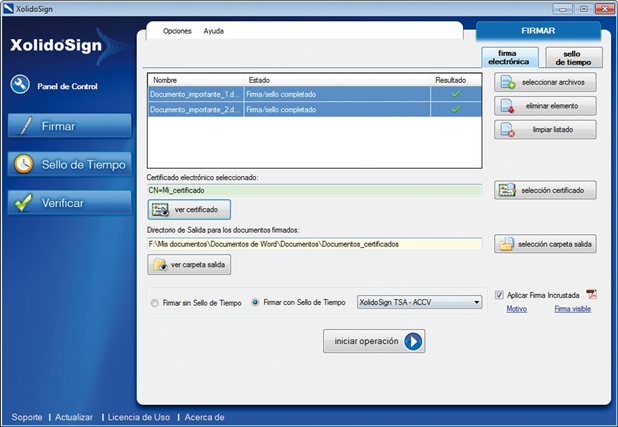This screenshot has width=618, height=427.
Task: Click the PDF icon beside Aplicar Firma Incrustada
Action: (x=592, y=294)
